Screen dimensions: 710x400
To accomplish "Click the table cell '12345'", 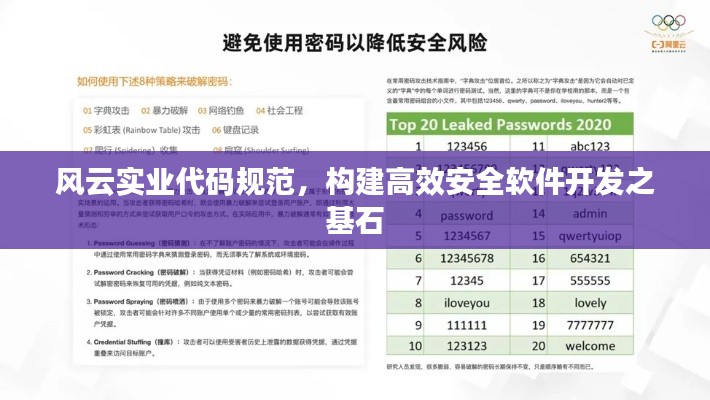I will click(x=467, y=281).
